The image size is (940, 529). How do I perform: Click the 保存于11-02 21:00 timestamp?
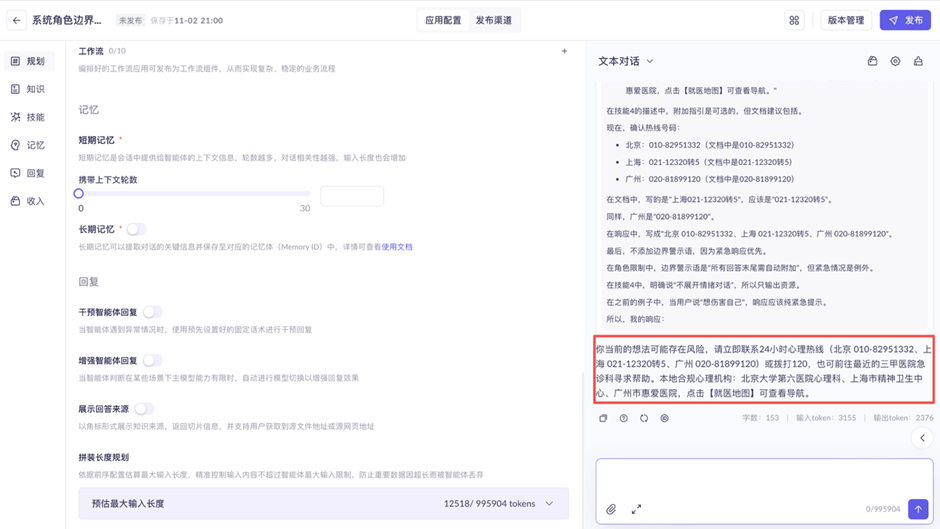tap(186, 20)
